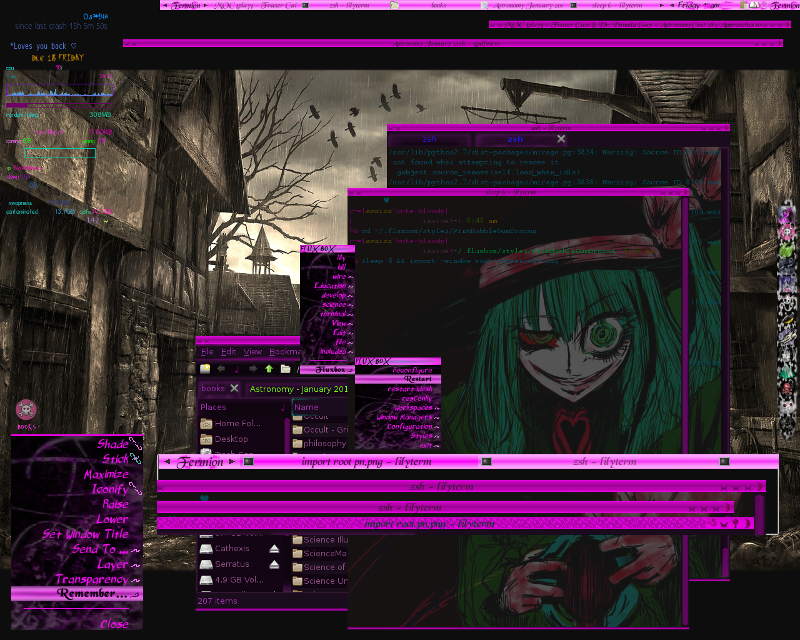Focus MOC [play] entry in top iconbar
The height and width of the screenshot is (640, 800).
tap(255, 6)
